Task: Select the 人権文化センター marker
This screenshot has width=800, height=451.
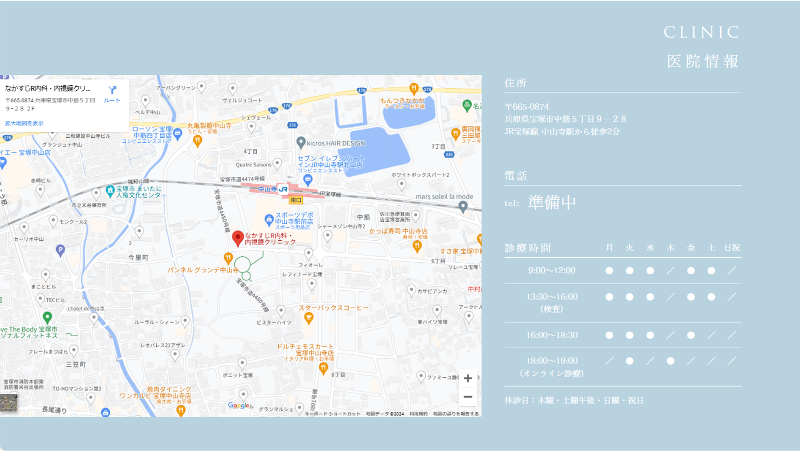Action: click(x=111, y=189)
